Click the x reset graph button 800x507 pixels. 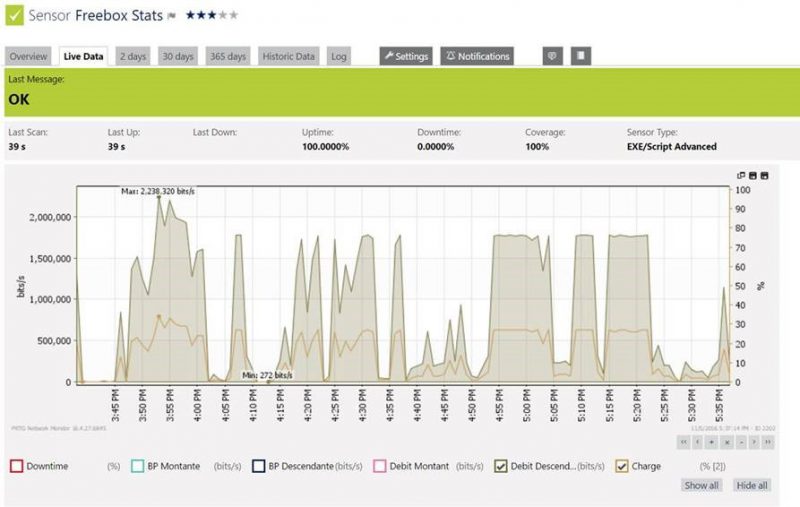pyautogui.click(x=727, y=442)
